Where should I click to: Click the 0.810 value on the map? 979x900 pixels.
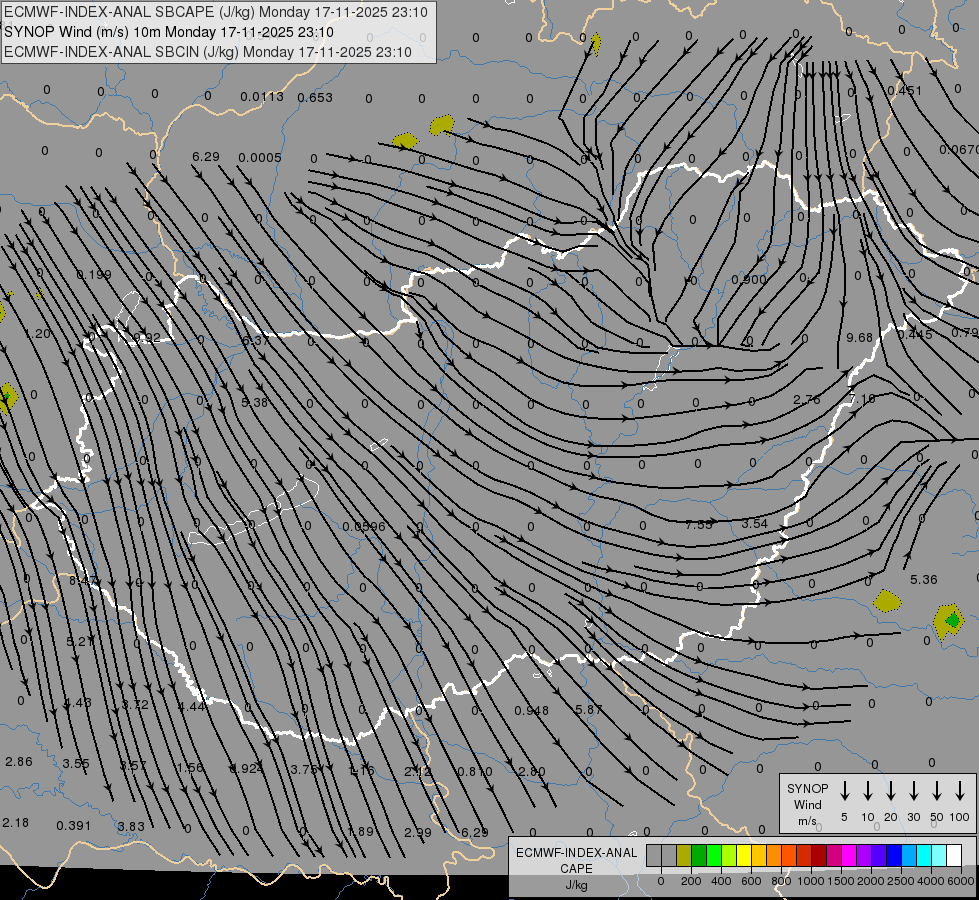tap(475, 772)
